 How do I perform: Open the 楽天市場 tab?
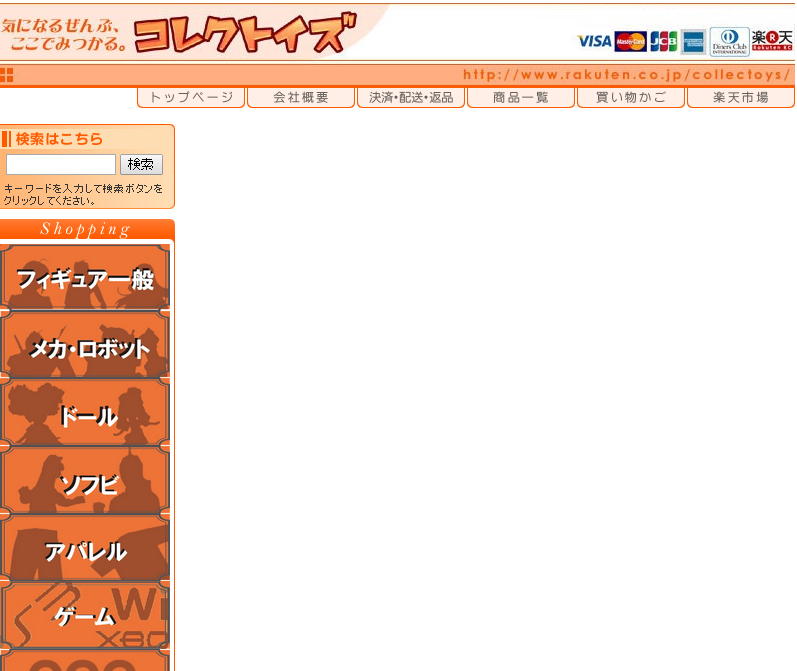(x=741, y=98)
